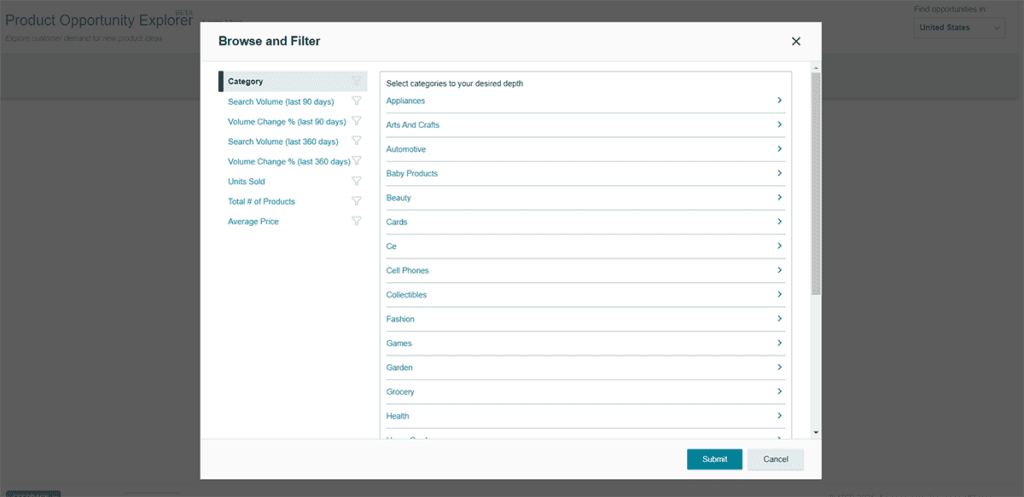Click funnel icon beside Total # of Products

(356, 201)
